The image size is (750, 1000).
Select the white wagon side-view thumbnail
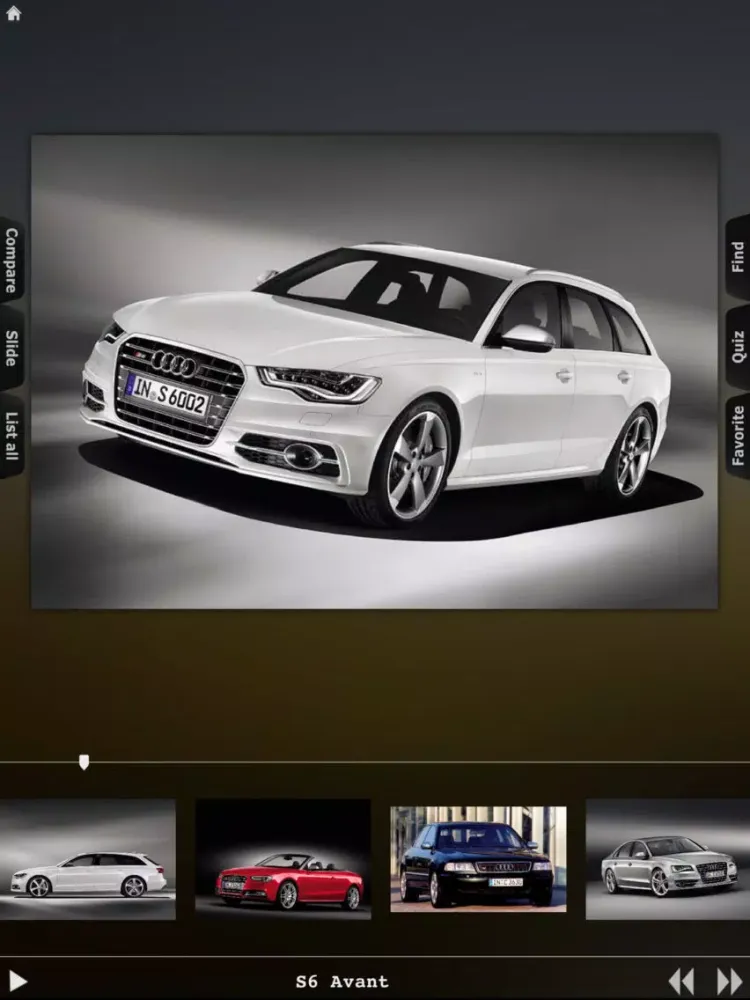coord(87,859)
